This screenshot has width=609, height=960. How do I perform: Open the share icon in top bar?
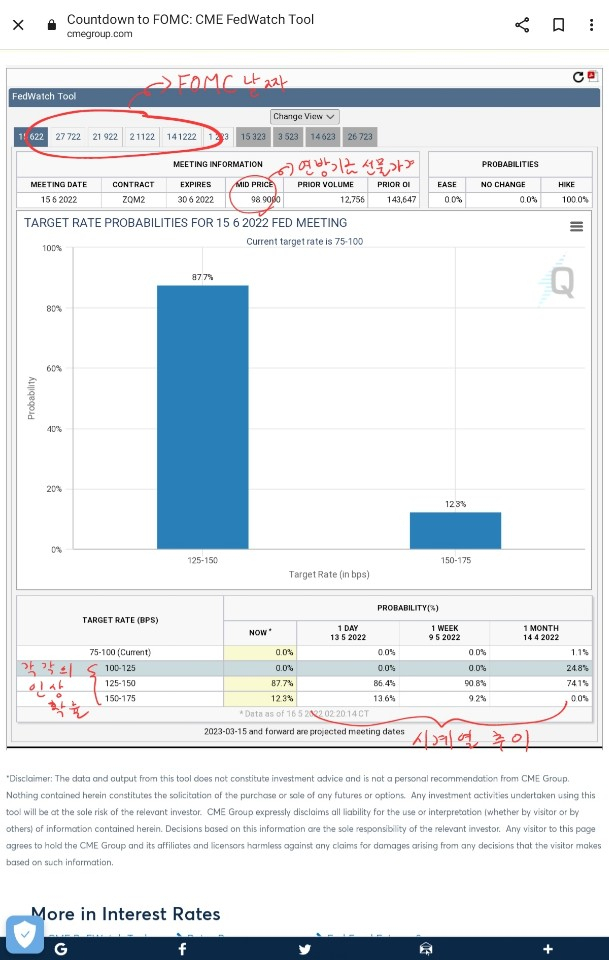522,25
